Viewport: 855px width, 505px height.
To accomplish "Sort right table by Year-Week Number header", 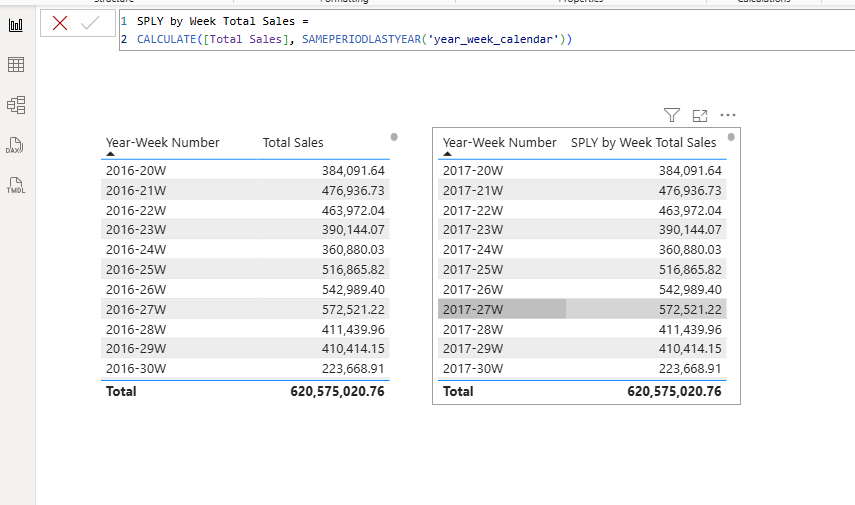I will tap(499, 142).
